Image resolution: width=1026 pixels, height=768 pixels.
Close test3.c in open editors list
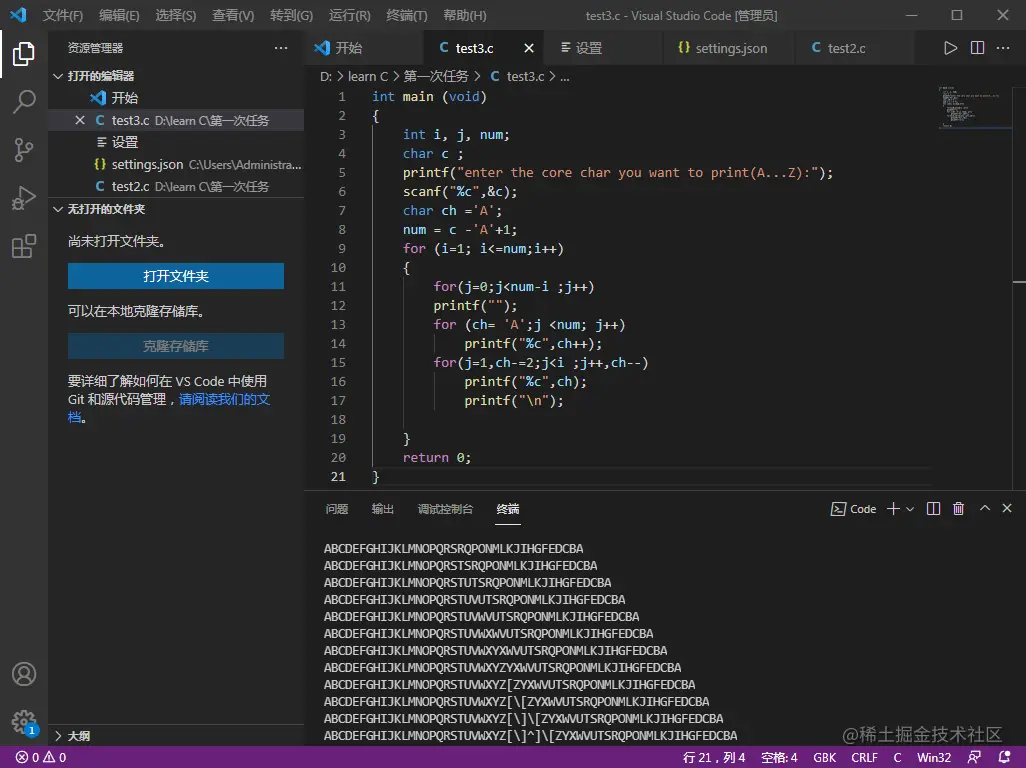coord(80,120)
